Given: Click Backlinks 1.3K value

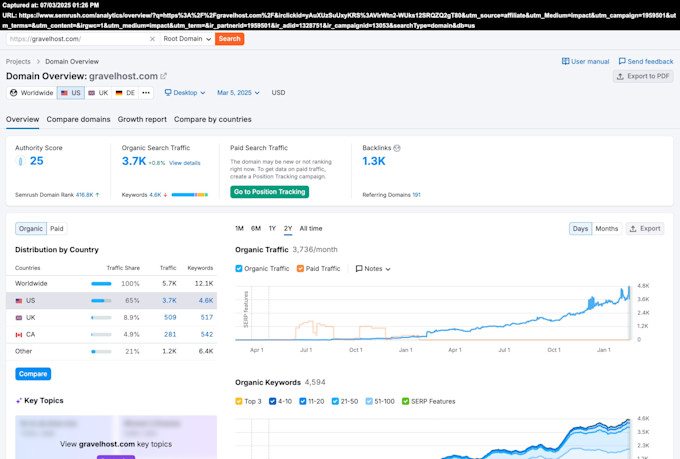Looking at the screenshot, I should pyautogui.click(x=374, y=161).
